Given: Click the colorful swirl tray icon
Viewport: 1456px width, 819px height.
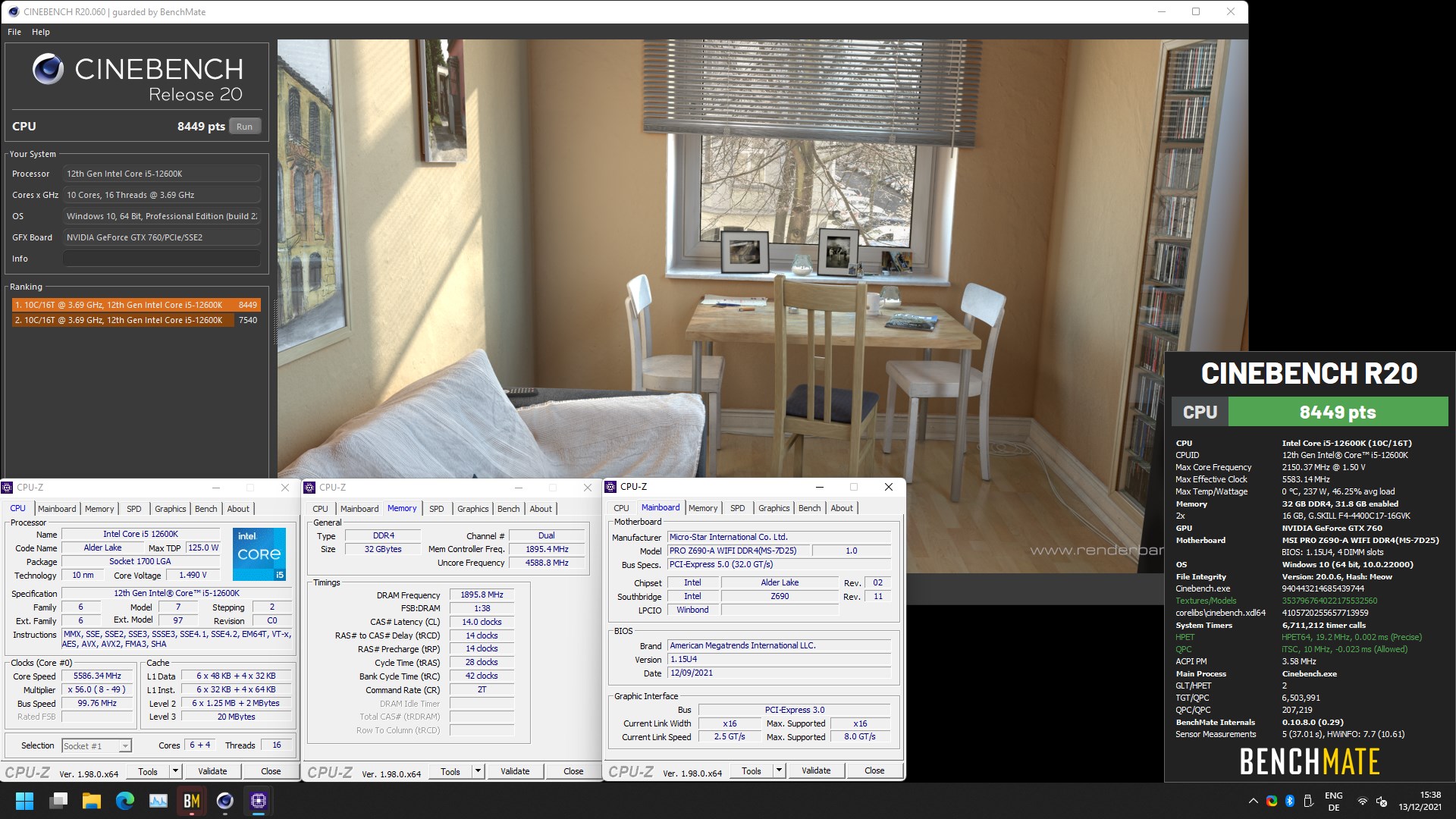Looking at the screenshot, I should pos(1272,801).
